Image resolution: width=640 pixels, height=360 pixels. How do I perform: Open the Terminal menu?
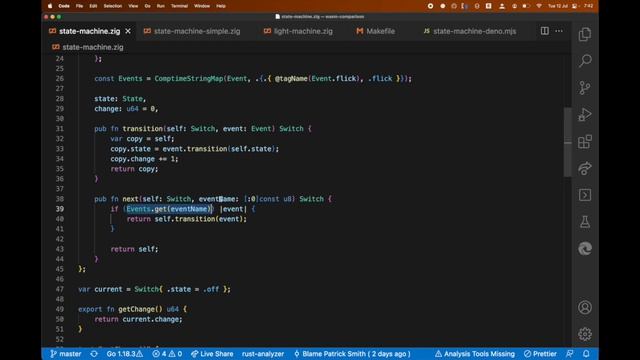[x=180, y=6]
